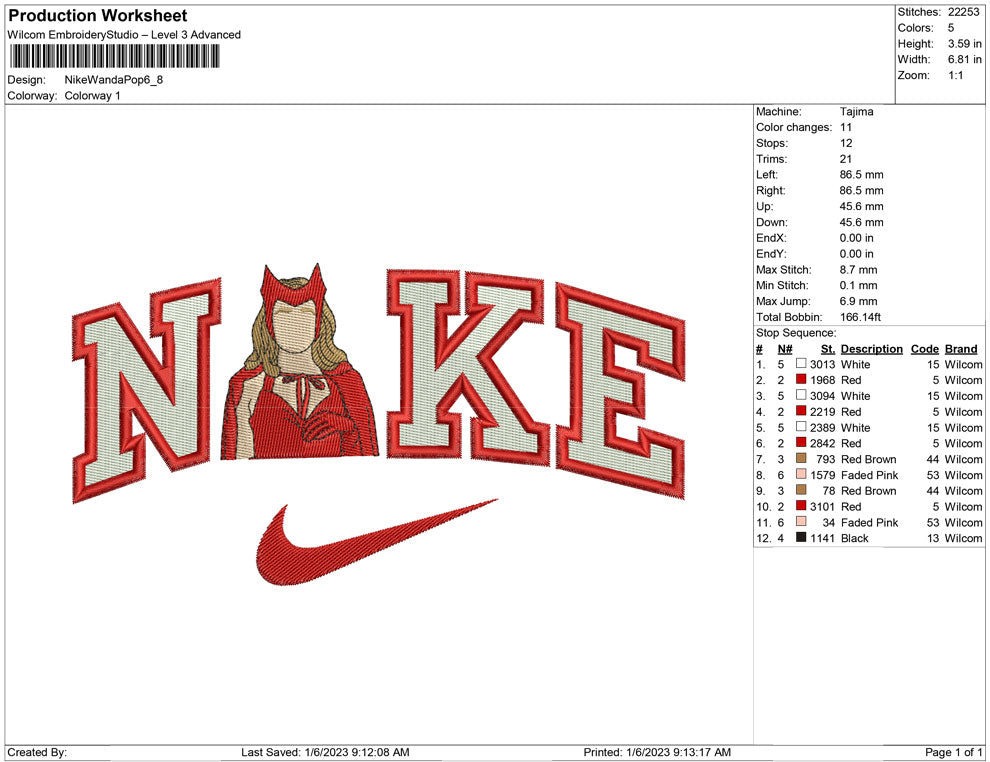
Task: Click the Colorway 1 value
Action: pyautogui.click(x=92, y=96)
